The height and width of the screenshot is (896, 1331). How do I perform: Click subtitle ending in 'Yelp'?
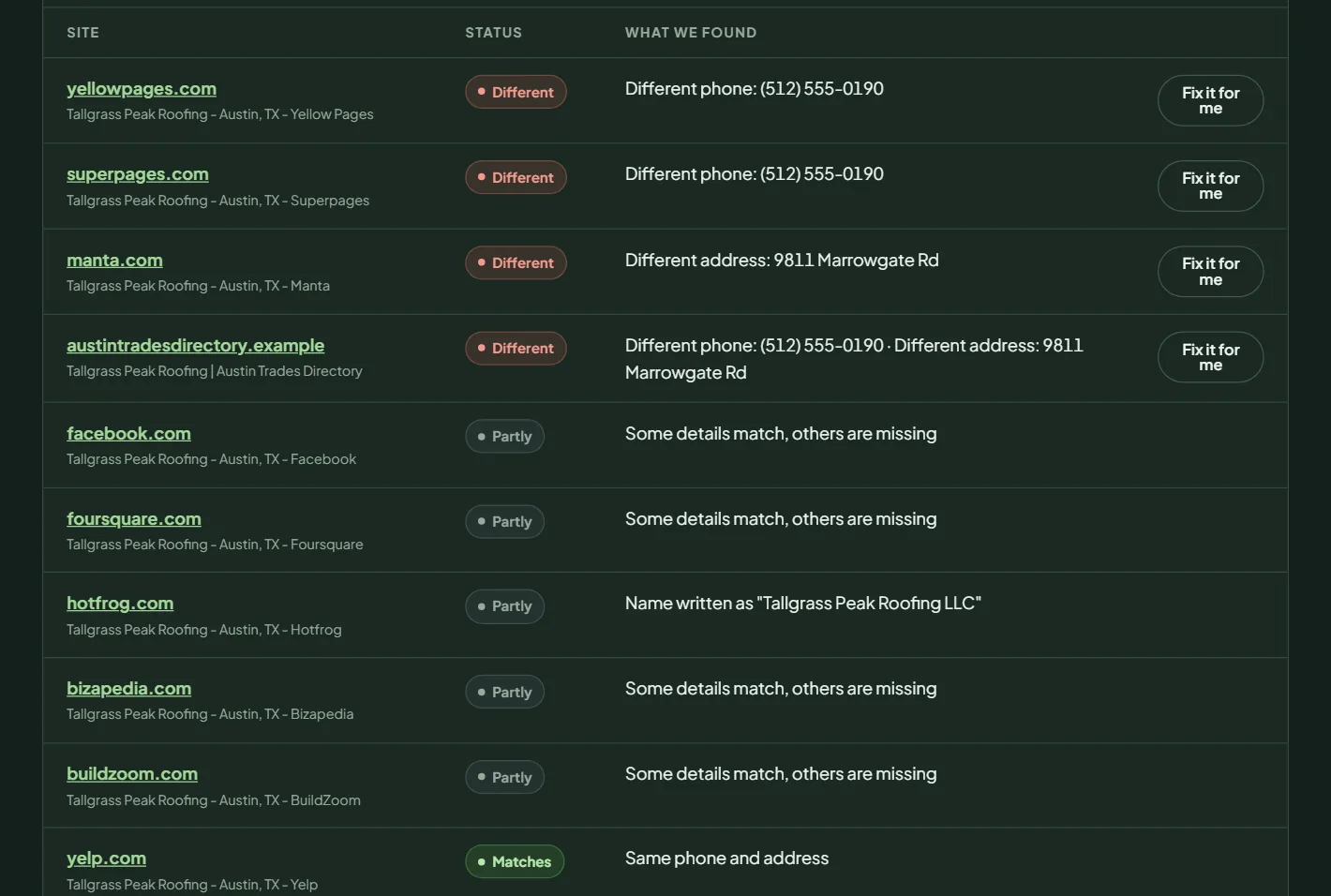[x=192, y=885]
